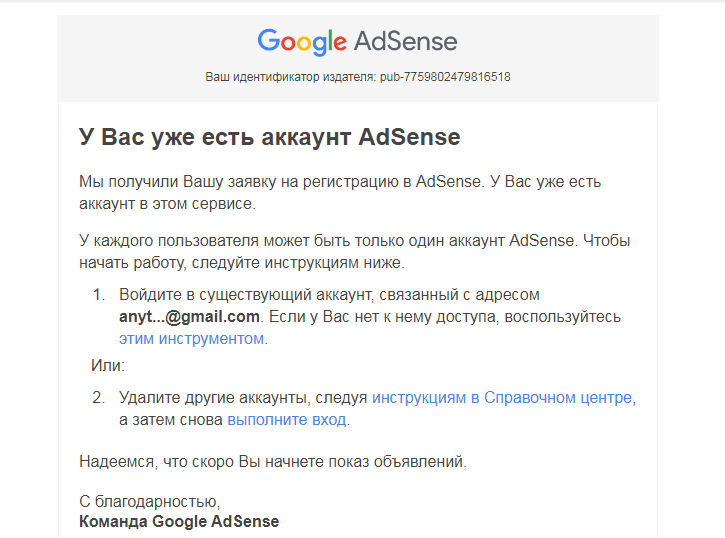Click the bold anyt...@gmail.com address
Viewport: 725px width, 538px height.
[189, 317]
